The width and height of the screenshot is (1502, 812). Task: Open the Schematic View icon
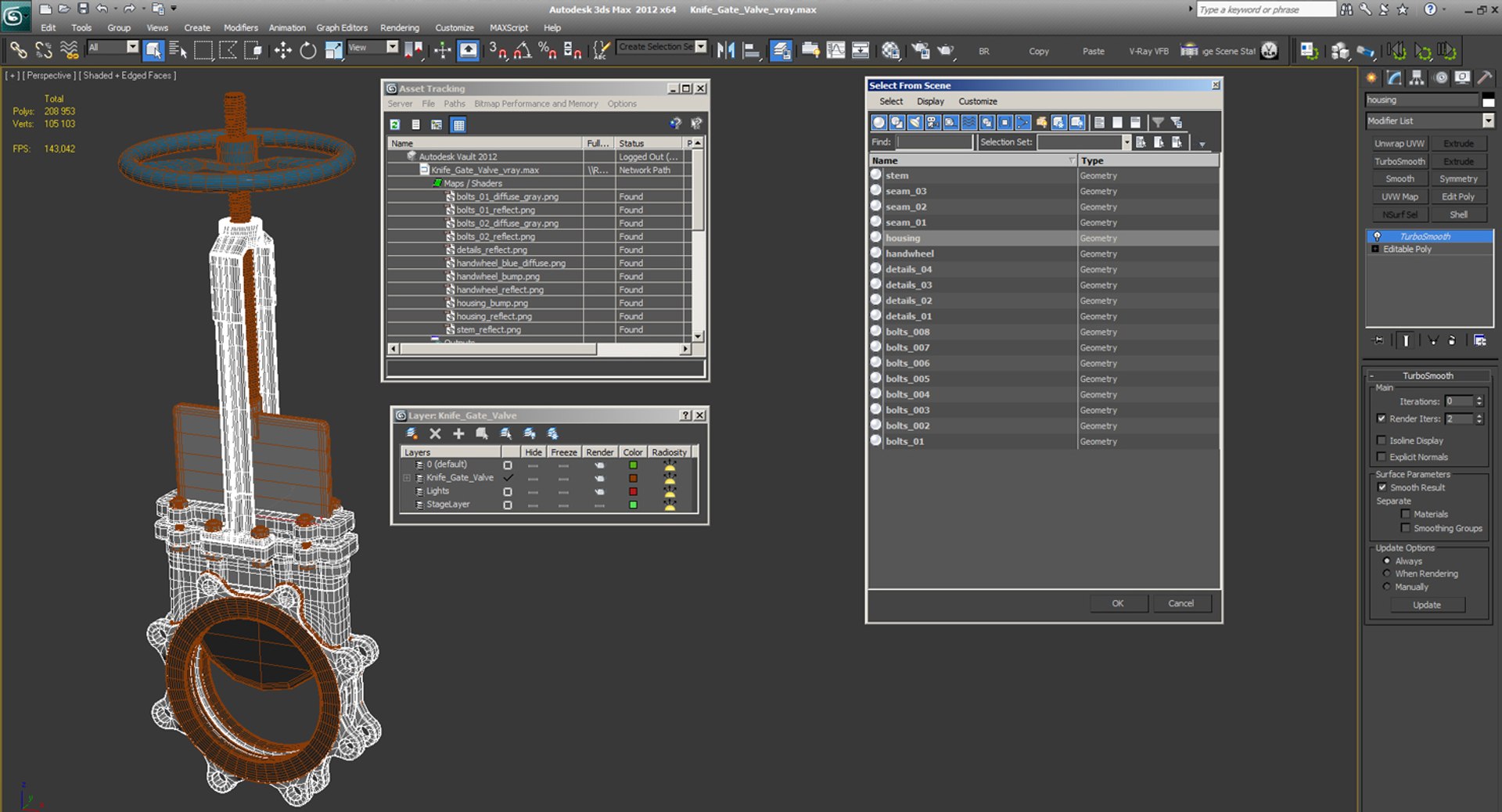pos(861,51)
